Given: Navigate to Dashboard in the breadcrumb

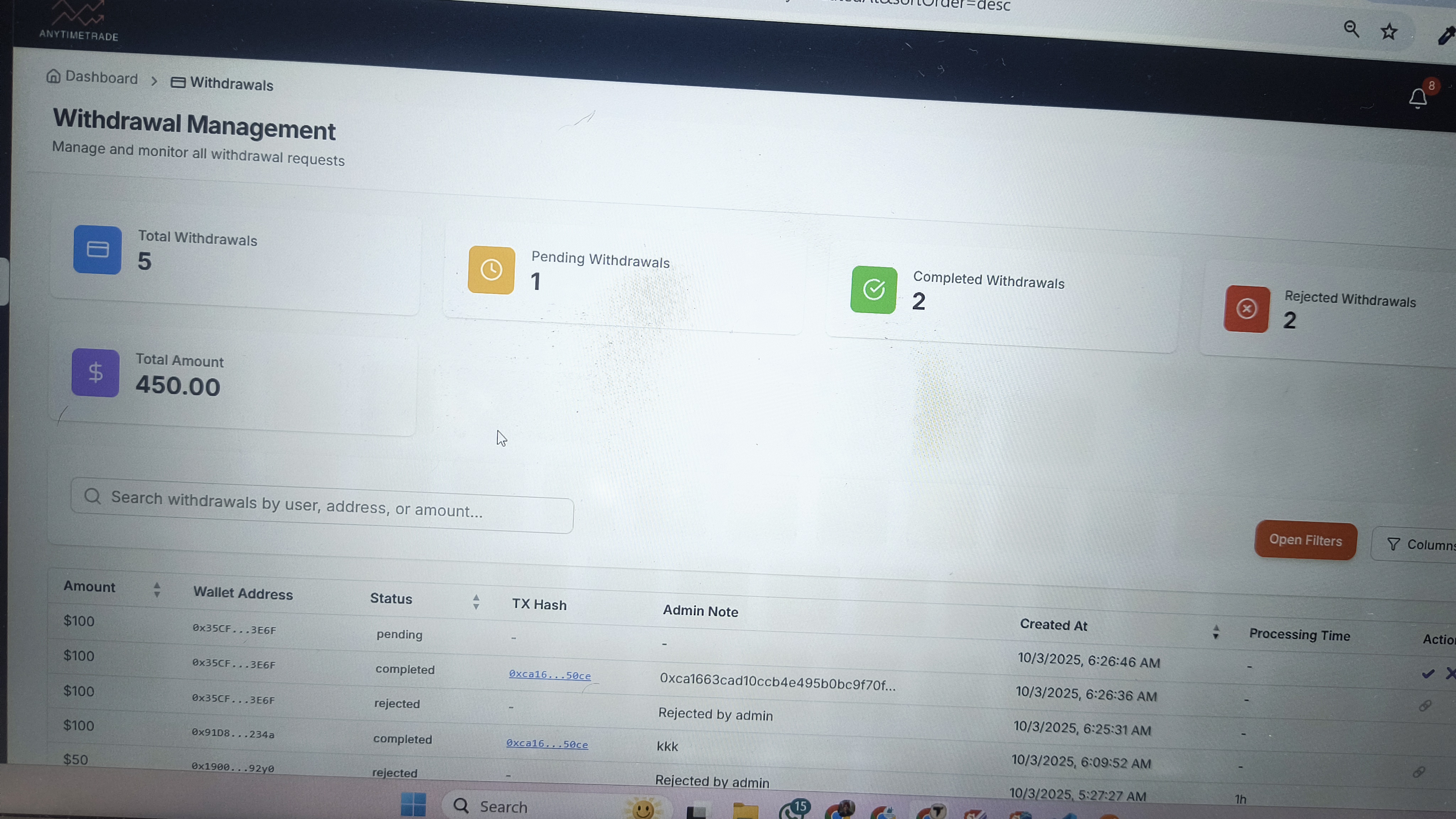Looking at the screenshot, I should tap(101, 77).
